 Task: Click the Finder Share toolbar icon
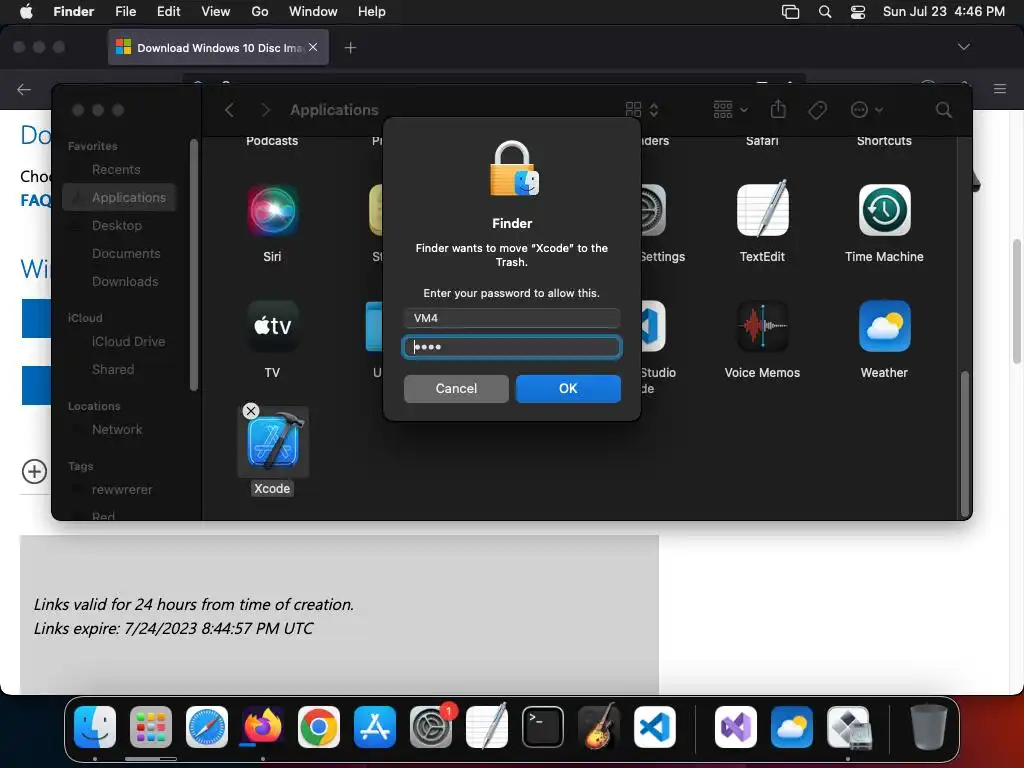click(x=778, y=109)
